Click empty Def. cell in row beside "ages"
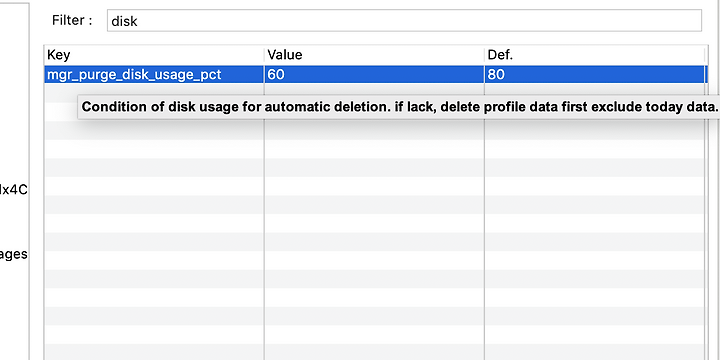The image size is (720, 360). pyautogui.click(x=595, y=260)
